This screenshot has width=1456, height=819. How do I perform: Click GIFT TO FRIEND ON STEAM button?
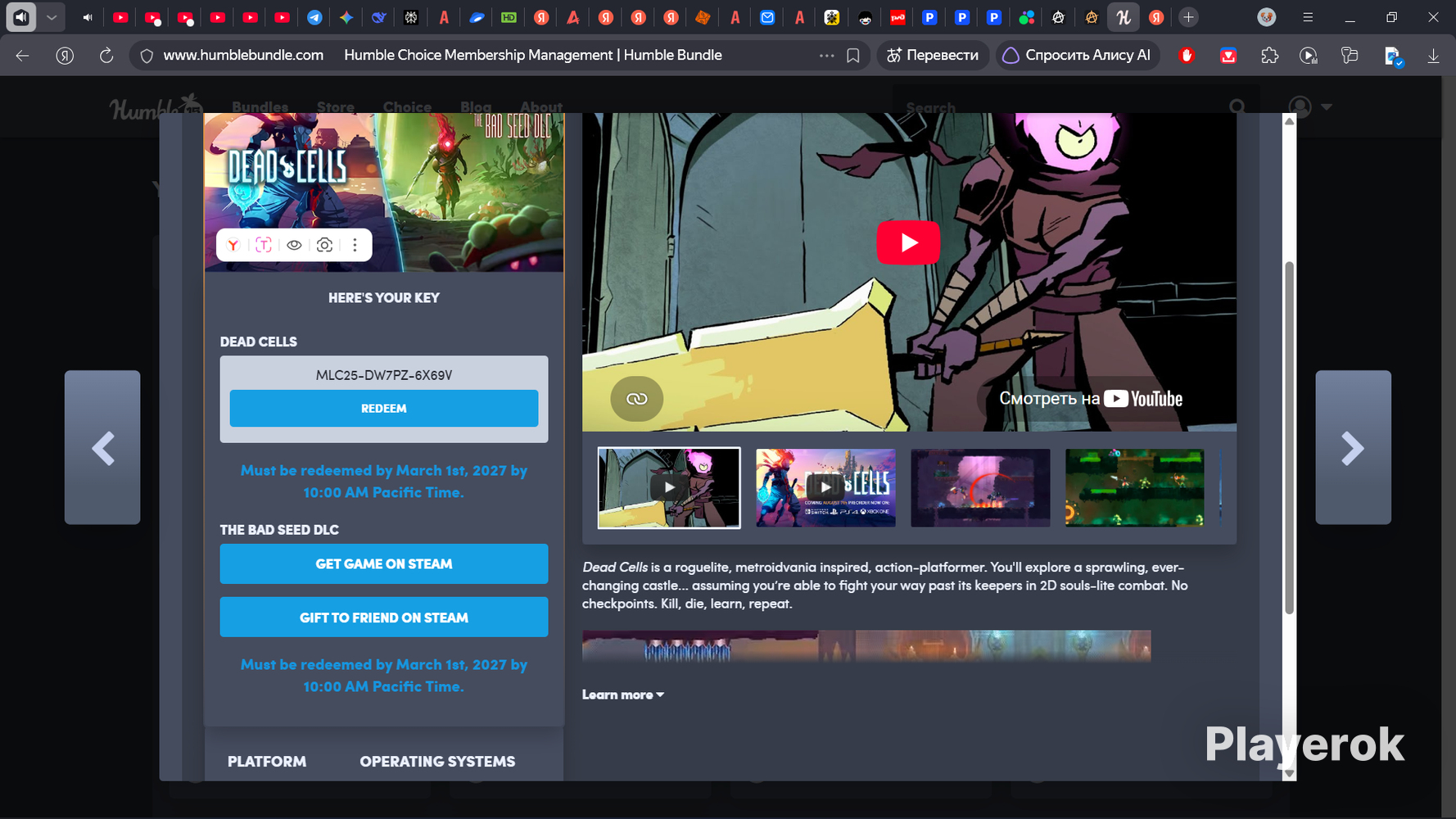[384, 618]
